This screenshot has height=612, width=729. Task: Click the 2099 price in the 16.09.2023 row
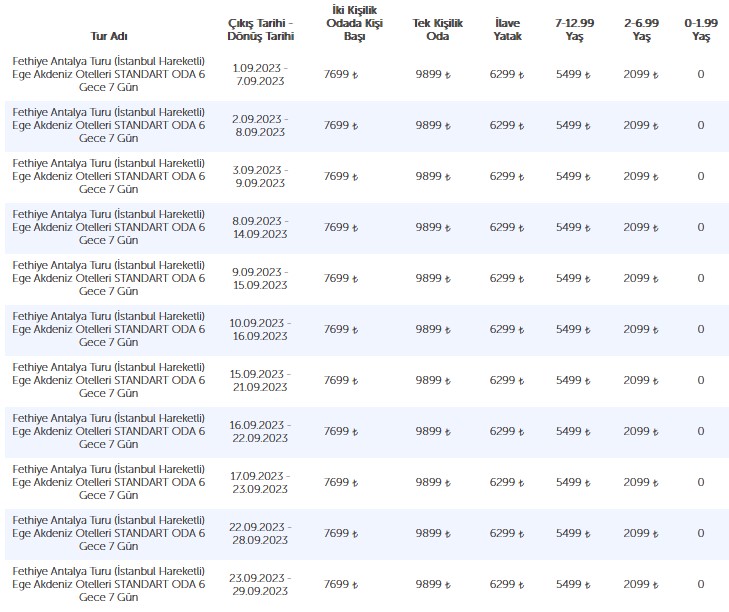tap(641, 432)
